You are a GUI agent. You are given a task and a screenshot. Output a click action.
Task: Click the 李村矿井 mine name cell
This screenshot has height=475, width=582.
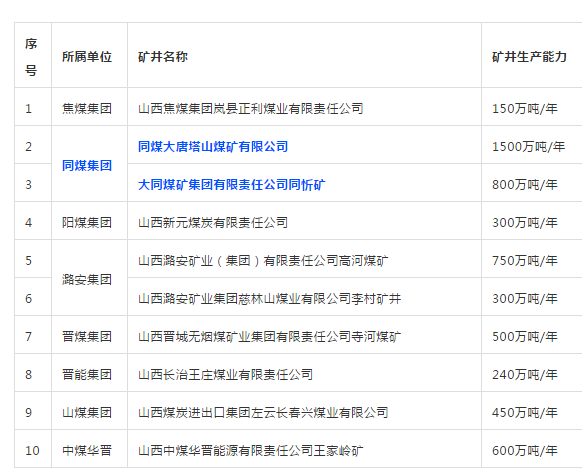point(304,297)
